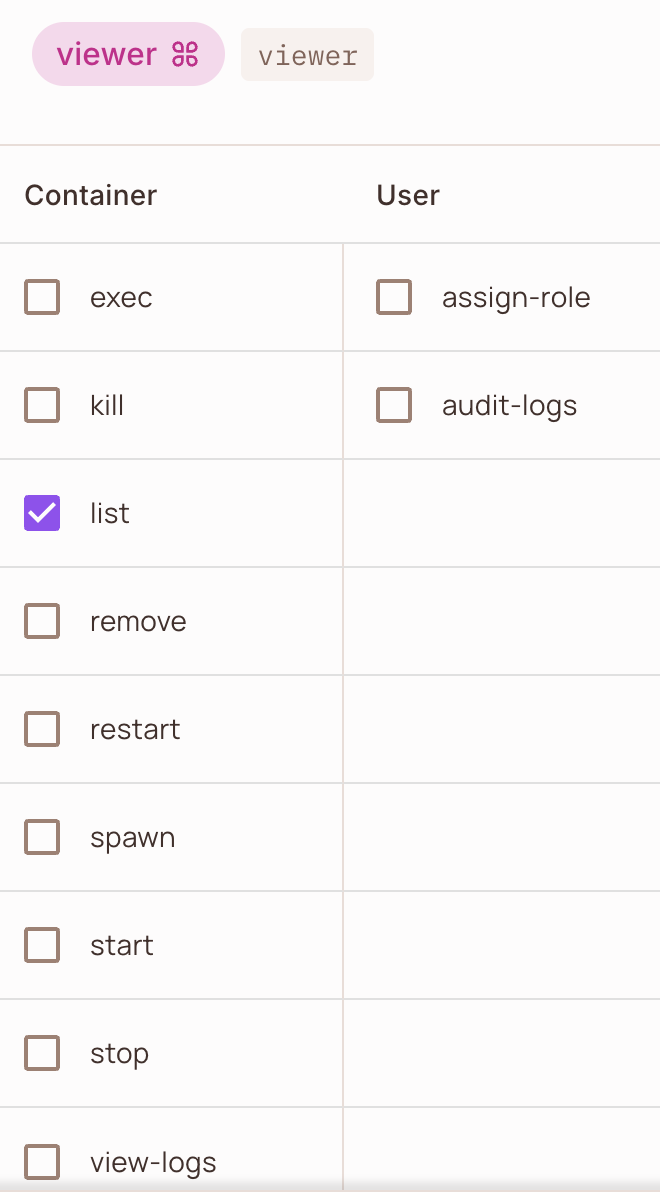Click the command symbol icon in viewer badge
The image size is (660, 1192).
coord(185,54)
